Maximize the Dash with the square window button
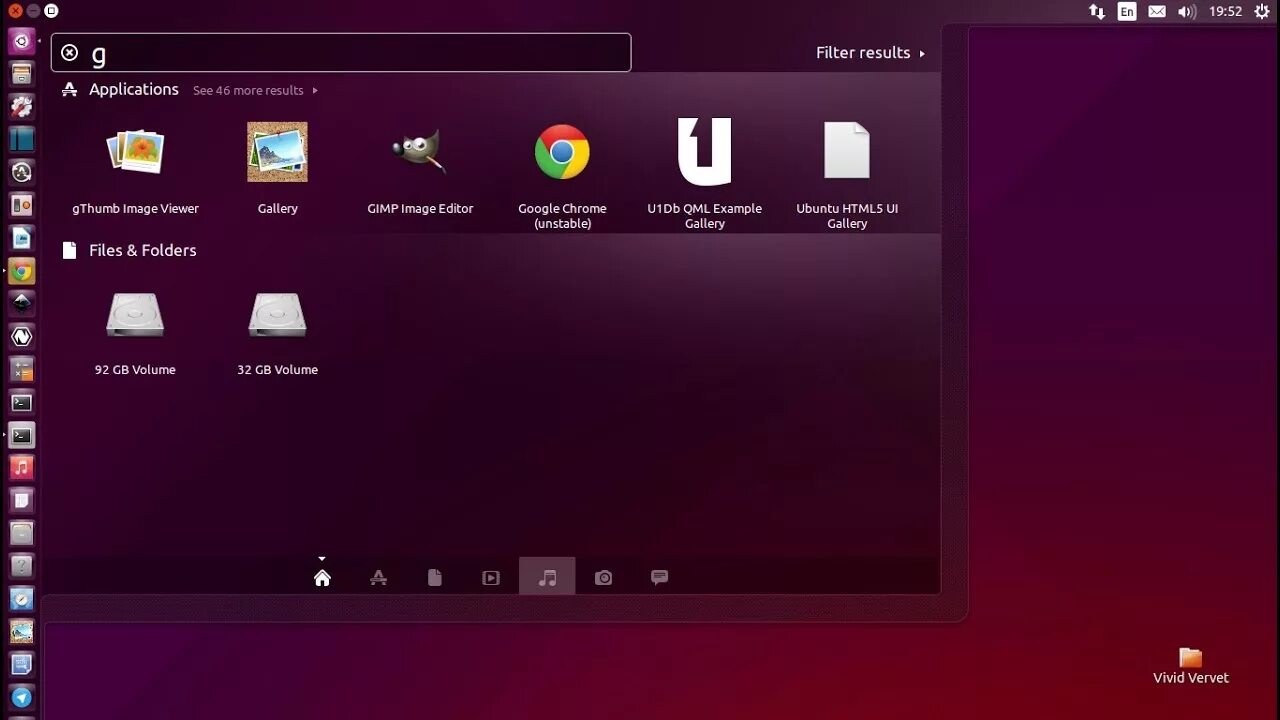 (x=51, y=10)
